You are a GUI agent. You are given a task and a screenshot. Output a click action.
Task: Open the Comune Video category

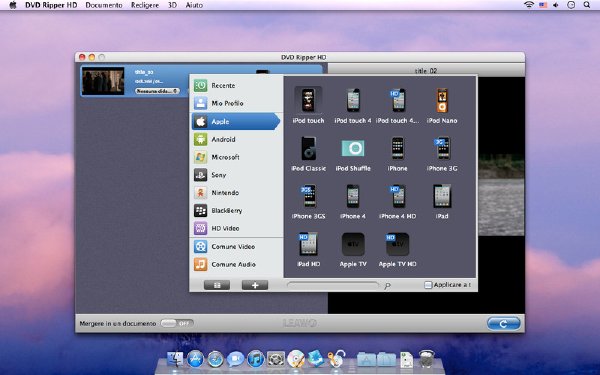coord(236,246)
